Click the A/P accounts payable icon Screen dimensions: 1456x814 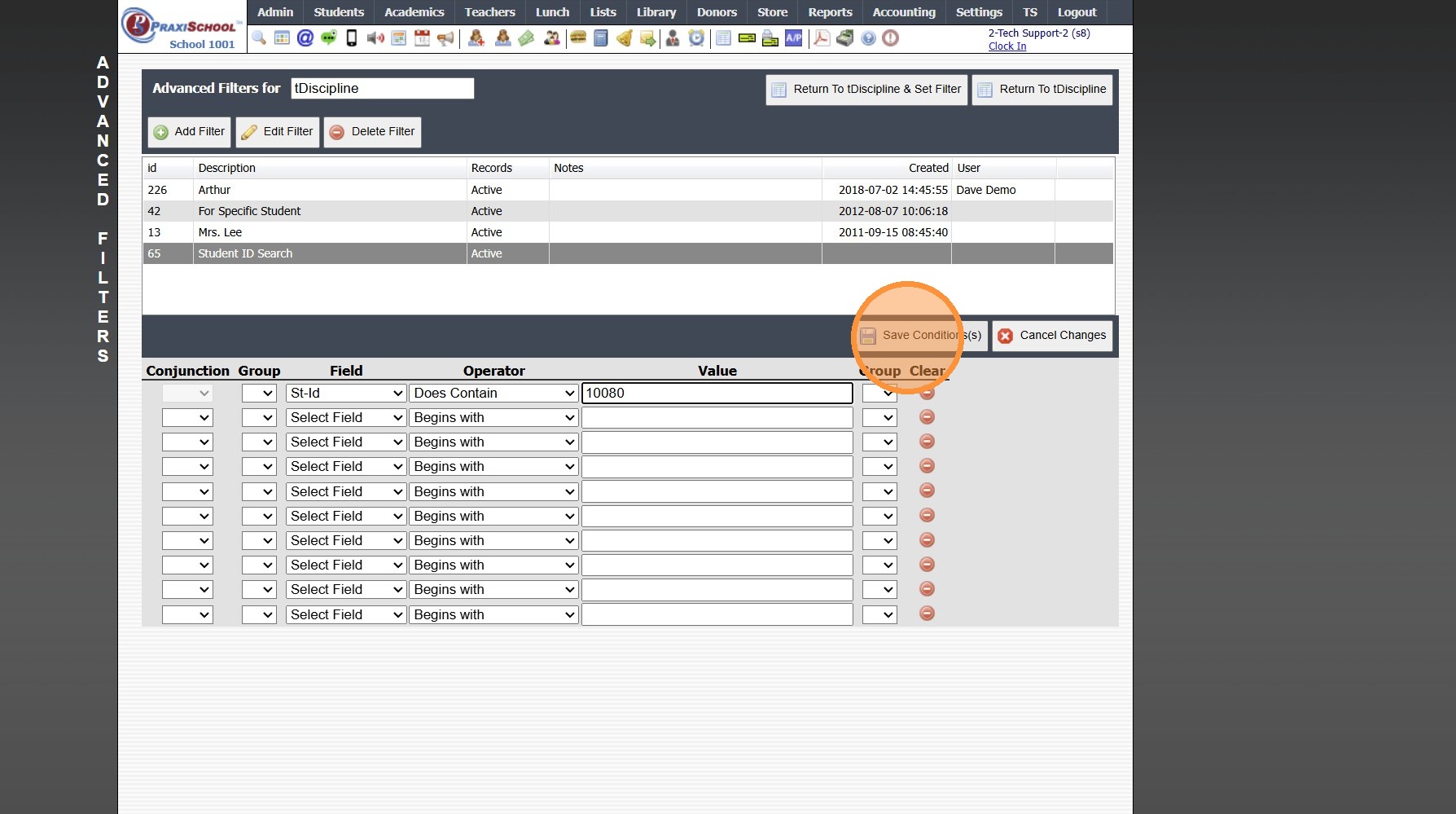793,38
